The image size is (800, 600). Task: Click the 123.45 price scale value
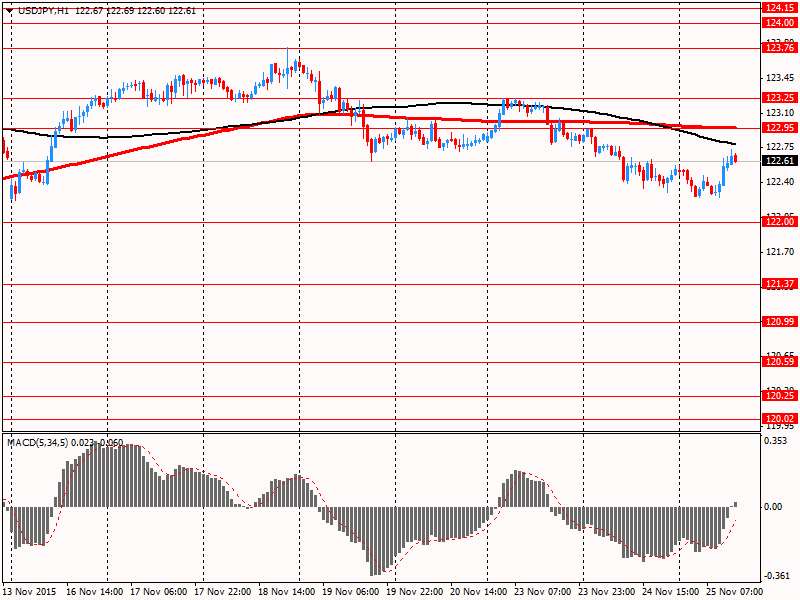(777, 78)
